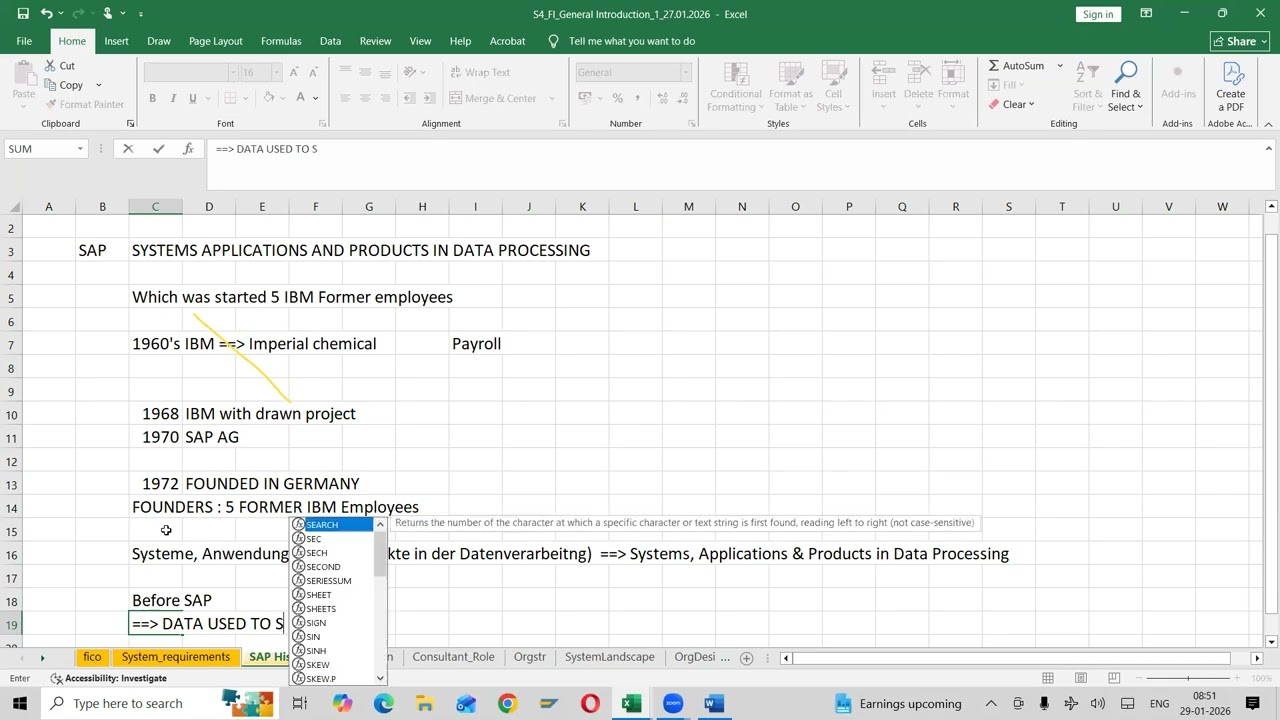Click the Cut scissors icon
This screenshot has height=720, width=1280.
[x=48, y=66]
